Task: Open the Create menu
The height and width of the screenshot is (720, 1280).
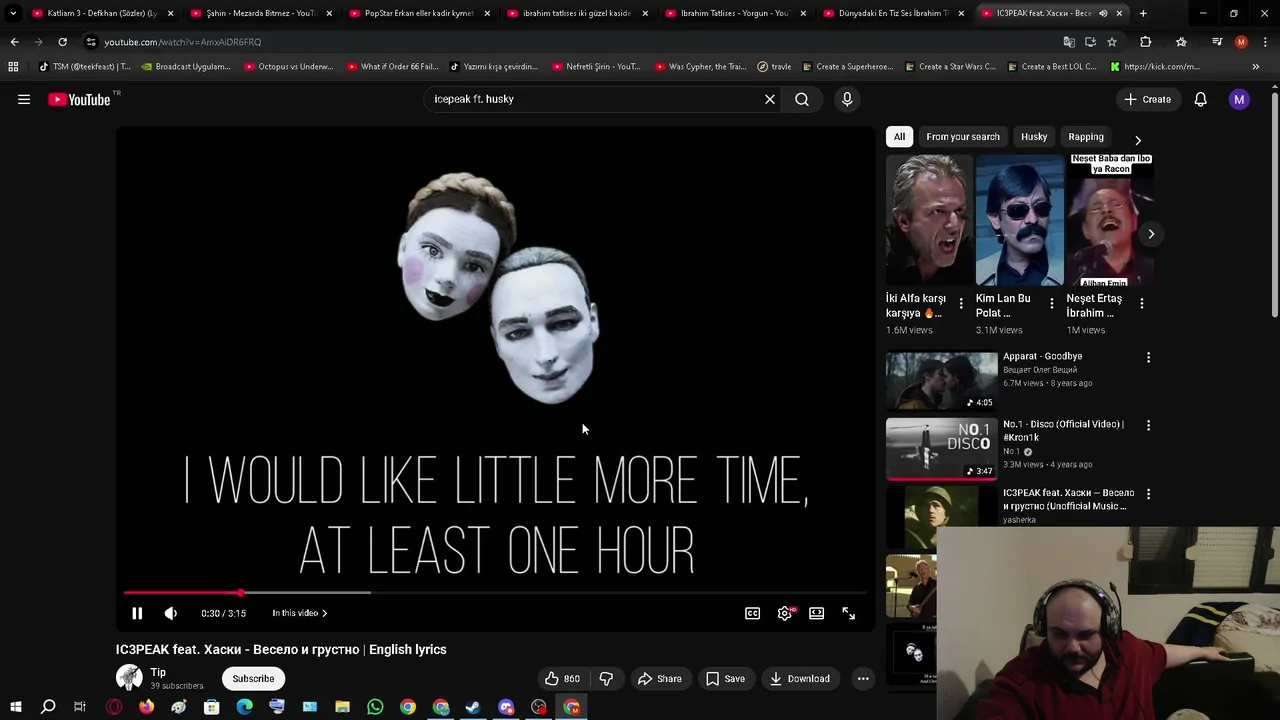Action: [1147, 99]
